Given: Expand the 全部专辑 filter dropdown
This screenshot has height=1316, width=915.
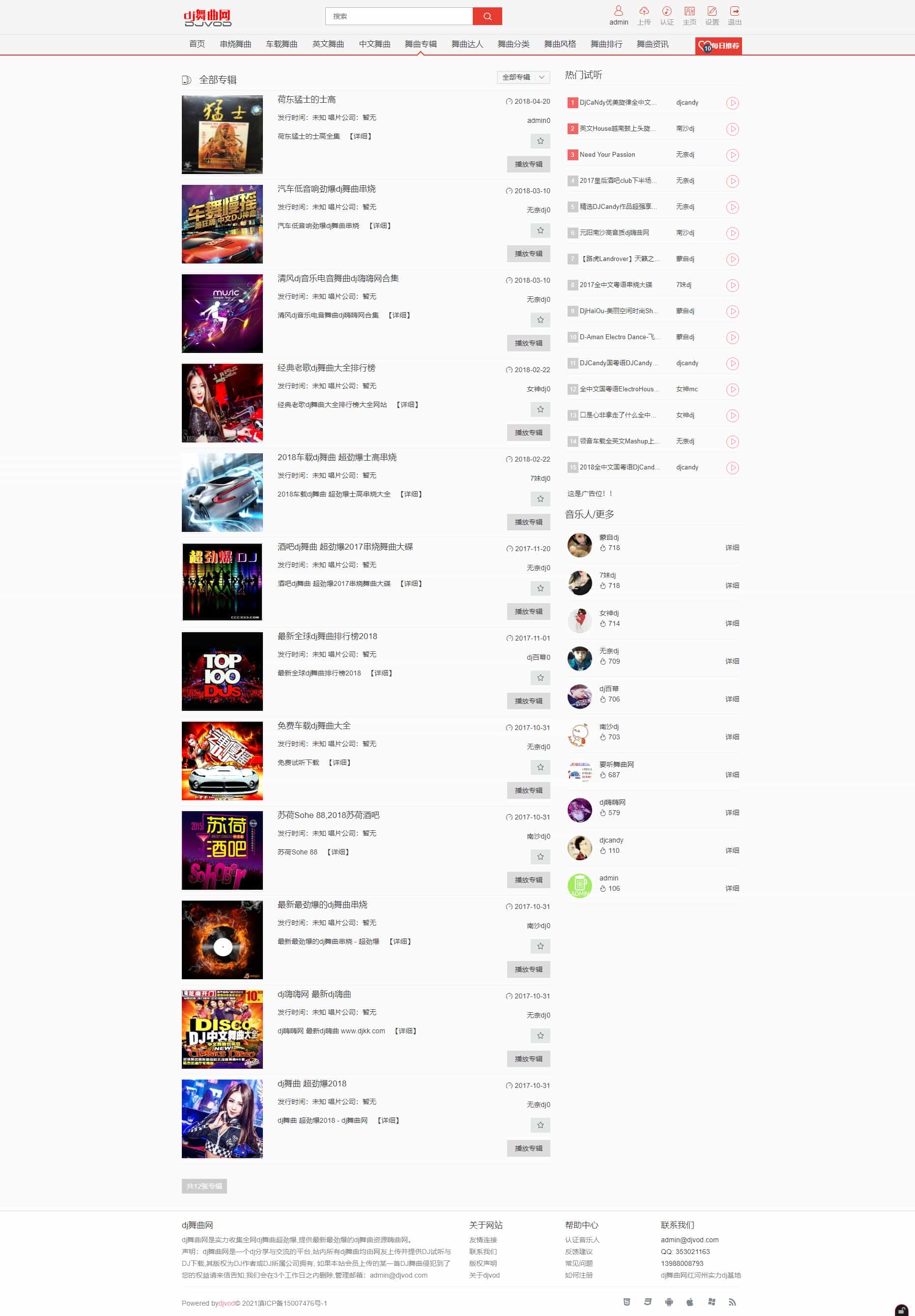Looking at the screenshot, I should (523, 77).
